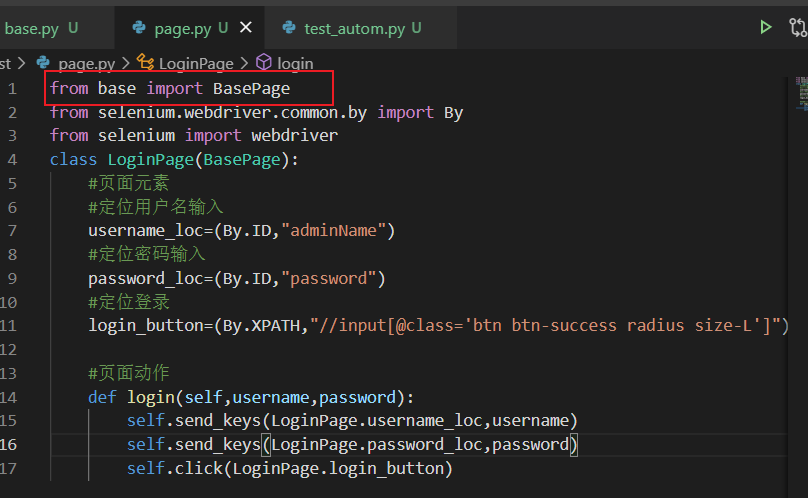Click the XPath string on line 11
Screen dimensions: 808x498
point(546,326)
